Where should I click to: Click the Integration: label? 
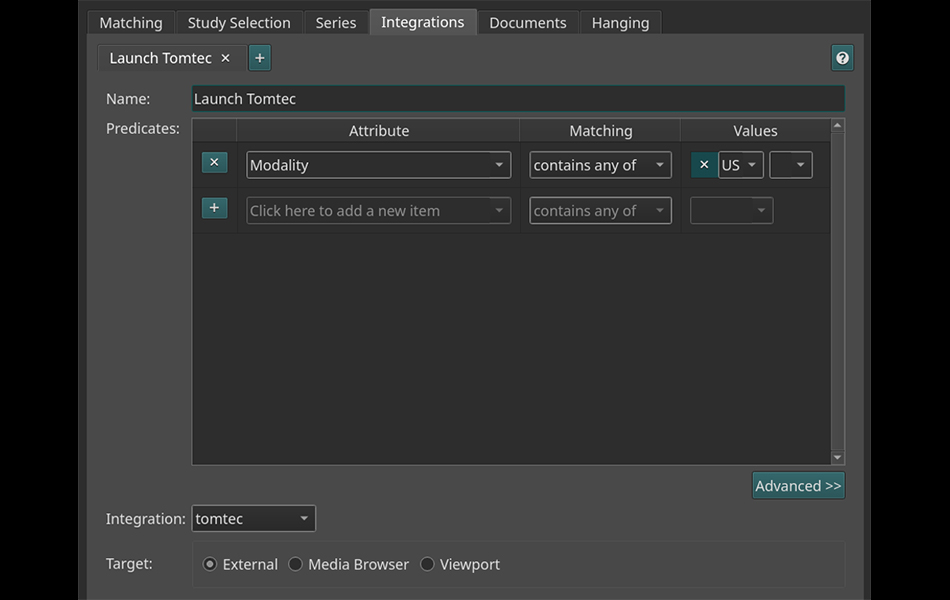145,519
